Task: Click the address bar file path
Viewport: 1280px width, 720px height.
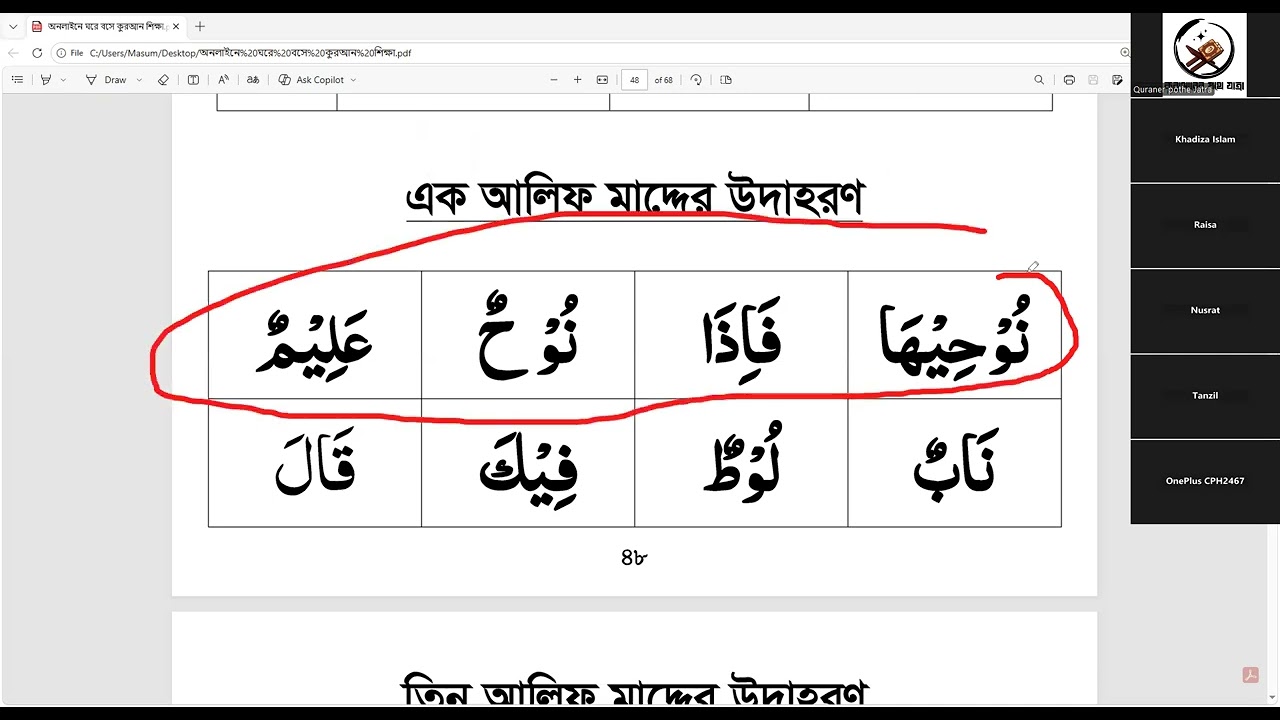Action: click(x=250, y=53)
